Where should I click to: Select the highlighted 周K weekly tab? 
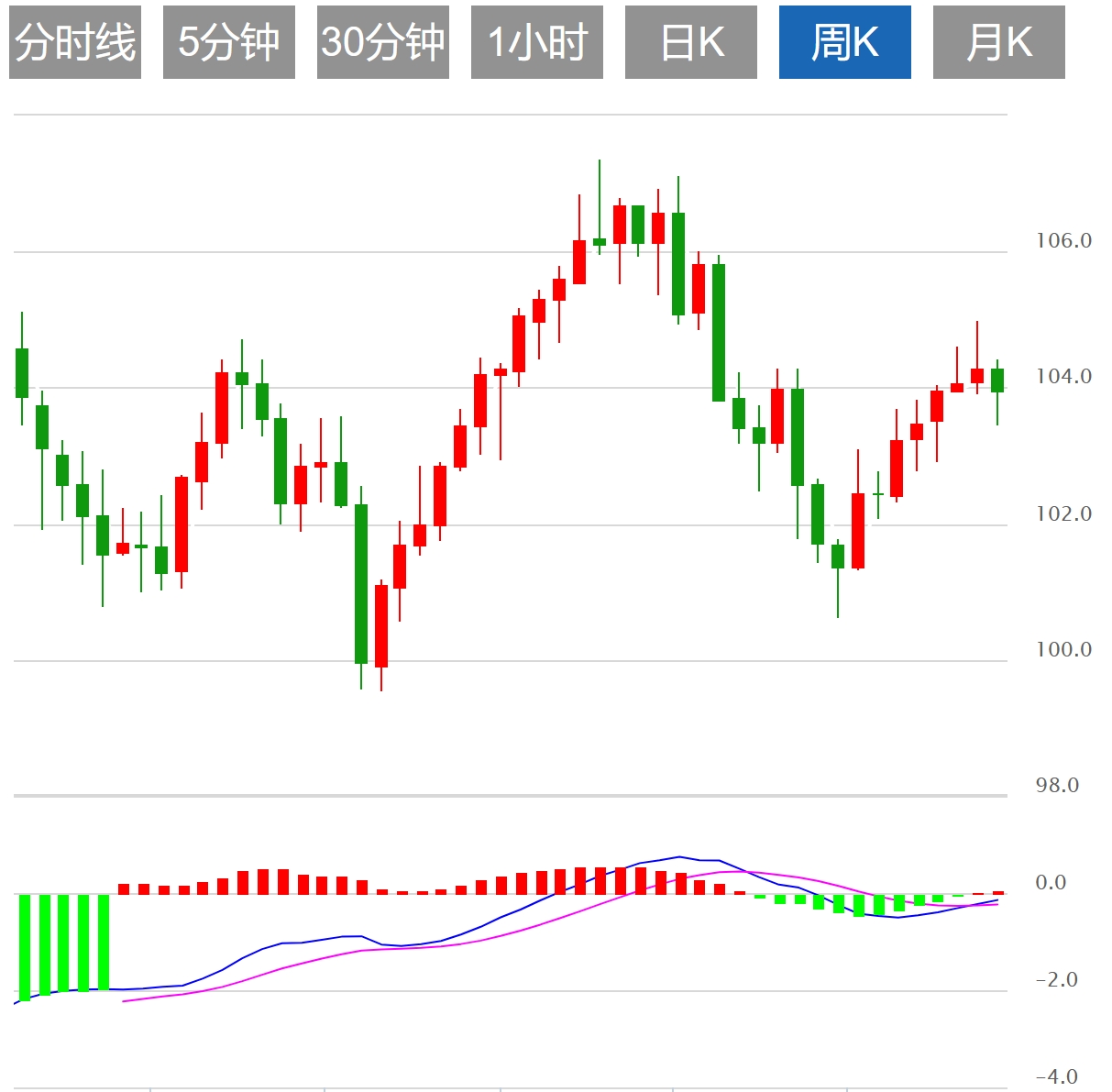tap(845, 42)
